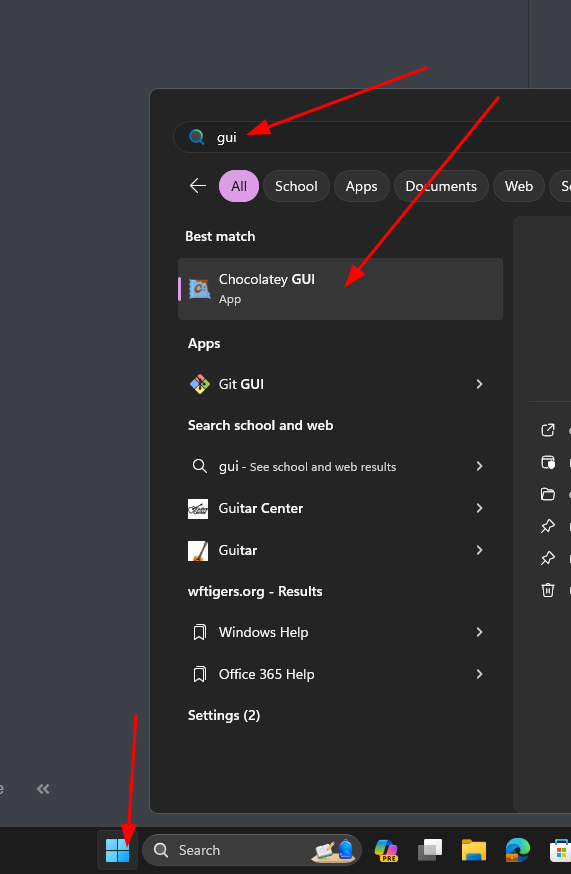Click the Office 365 Help bookmark icon
This screenshot has width=571, height=874.
(x=199, y=674)
